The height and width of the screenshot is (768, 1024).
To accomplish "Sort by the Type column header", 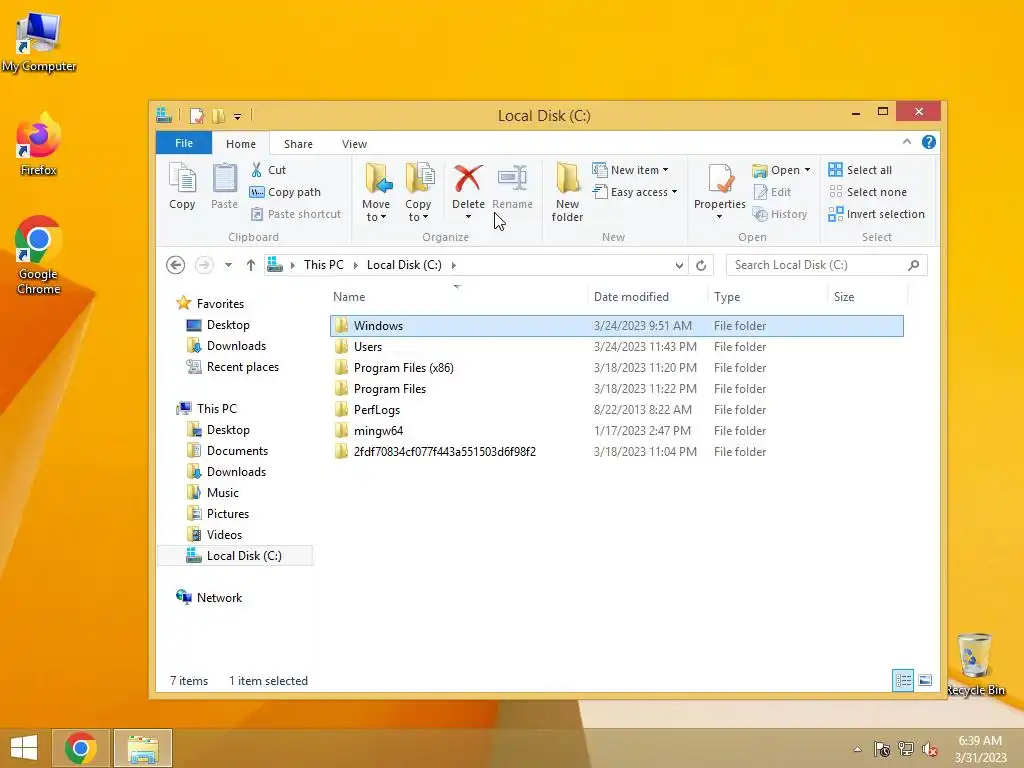I will tap(767, 296).
